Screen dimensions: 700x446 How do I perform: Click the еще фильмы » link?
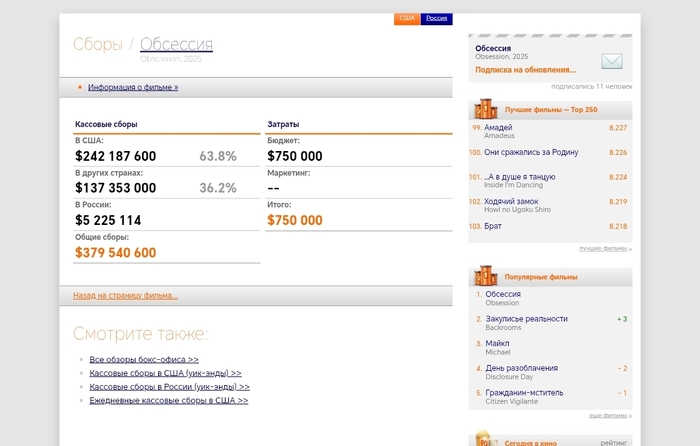610,416
